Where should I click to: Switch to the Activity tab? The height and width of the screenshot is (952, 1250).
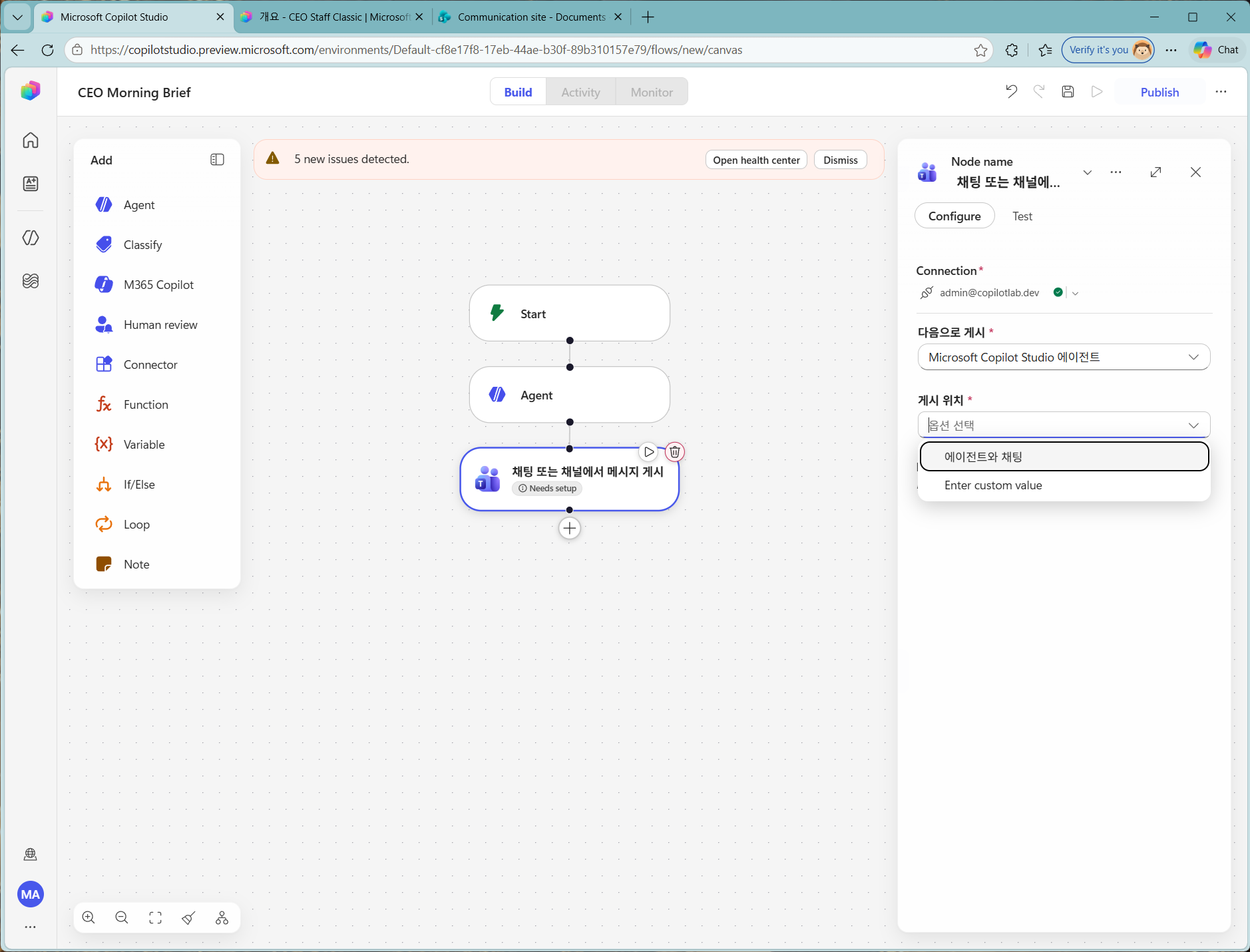click(580, 92)
